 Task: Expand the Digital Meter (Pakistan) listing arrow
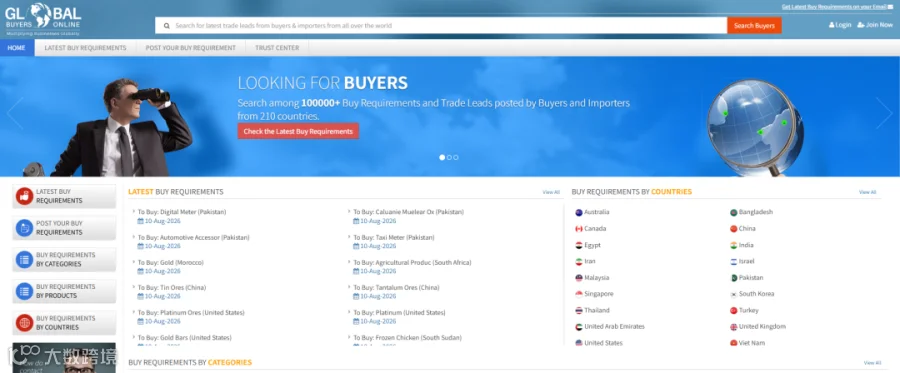coord(133,212)
